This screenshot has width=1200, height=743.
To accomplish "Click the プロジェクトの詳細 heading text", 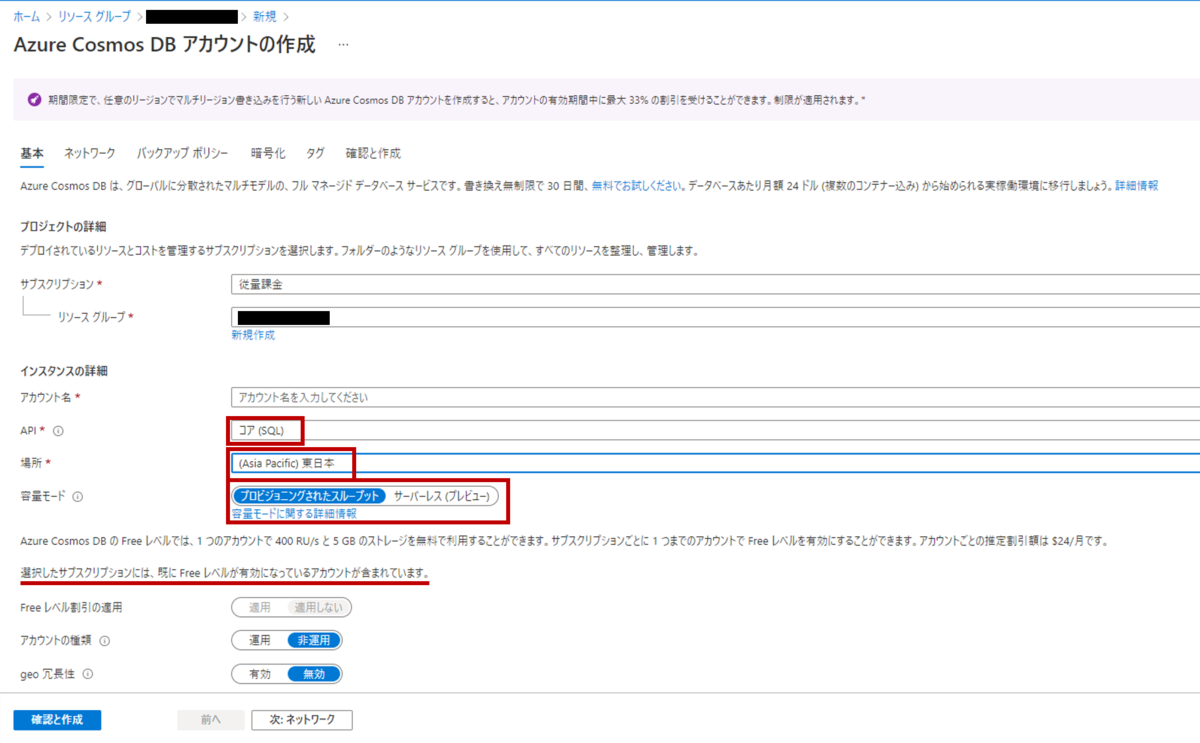I will point(62,227).
